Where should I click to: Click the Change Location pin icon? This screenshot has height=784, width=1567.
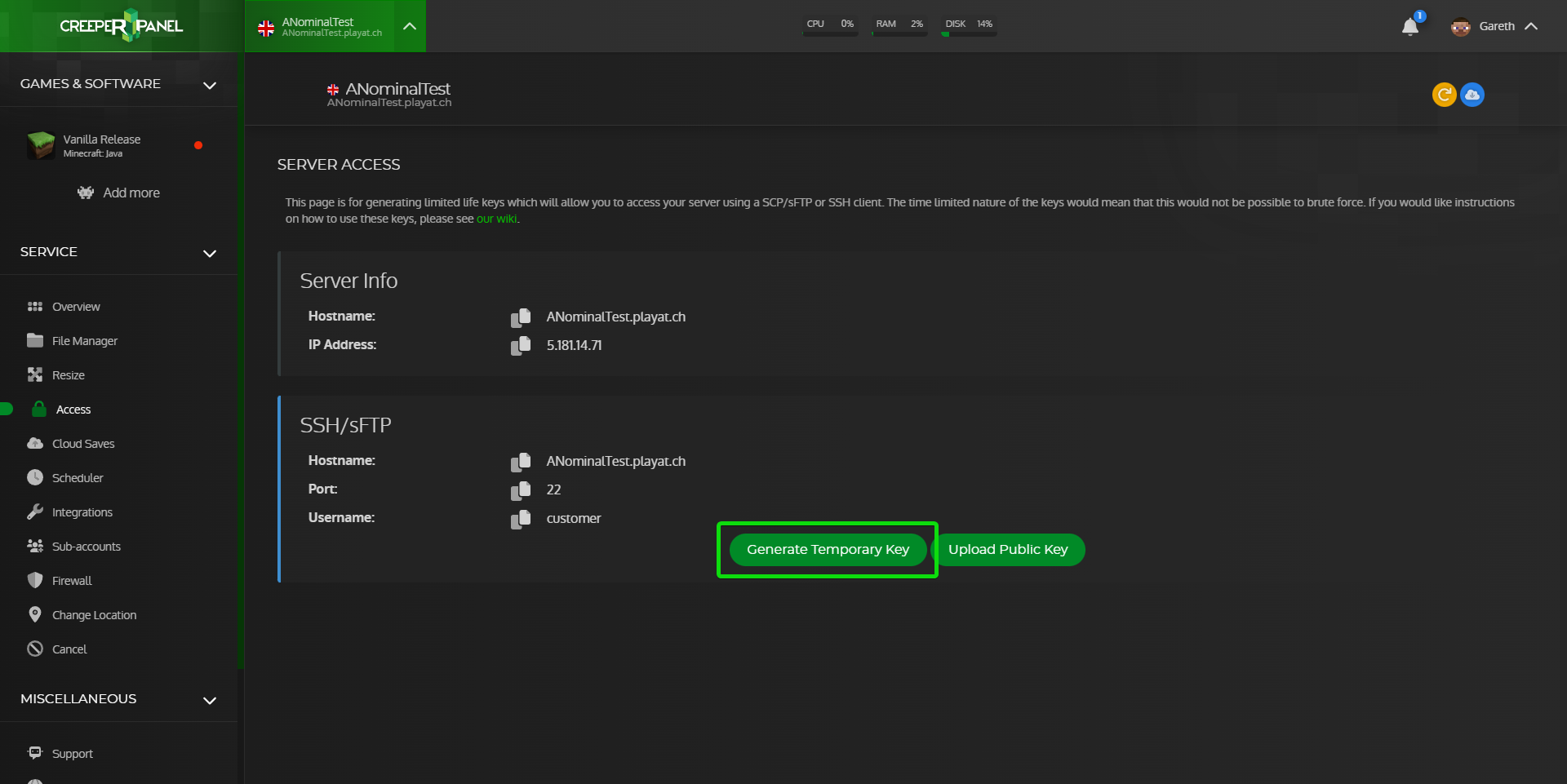[x=35, y=614]
